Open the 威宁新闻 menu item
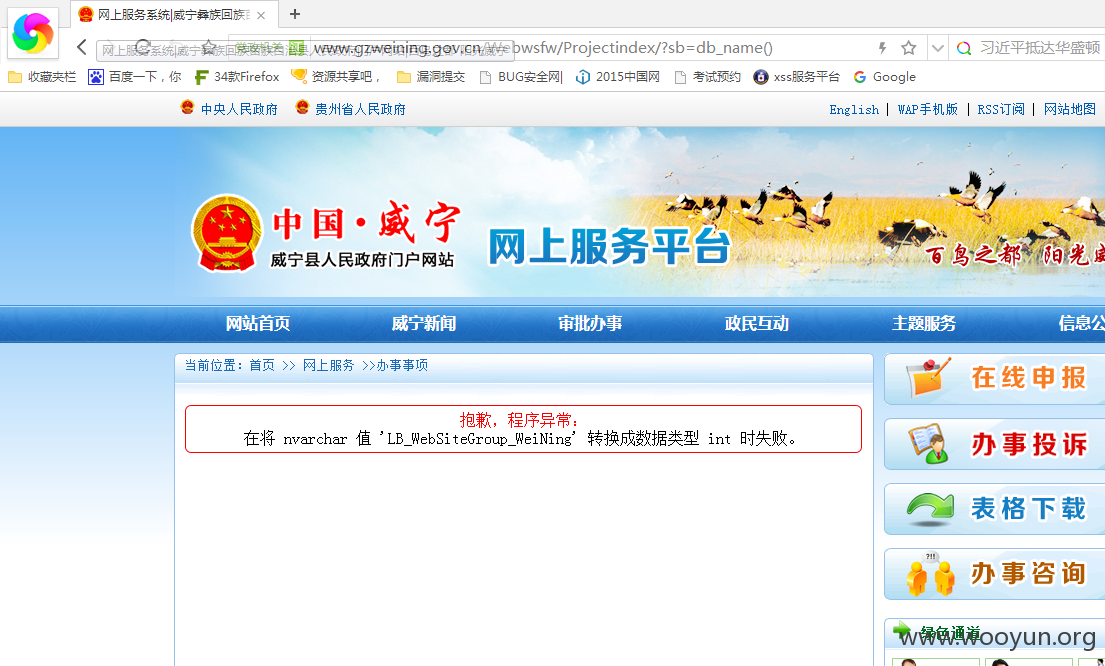Viewport: 1105px width, 666px height. click(x=424, y=323)
